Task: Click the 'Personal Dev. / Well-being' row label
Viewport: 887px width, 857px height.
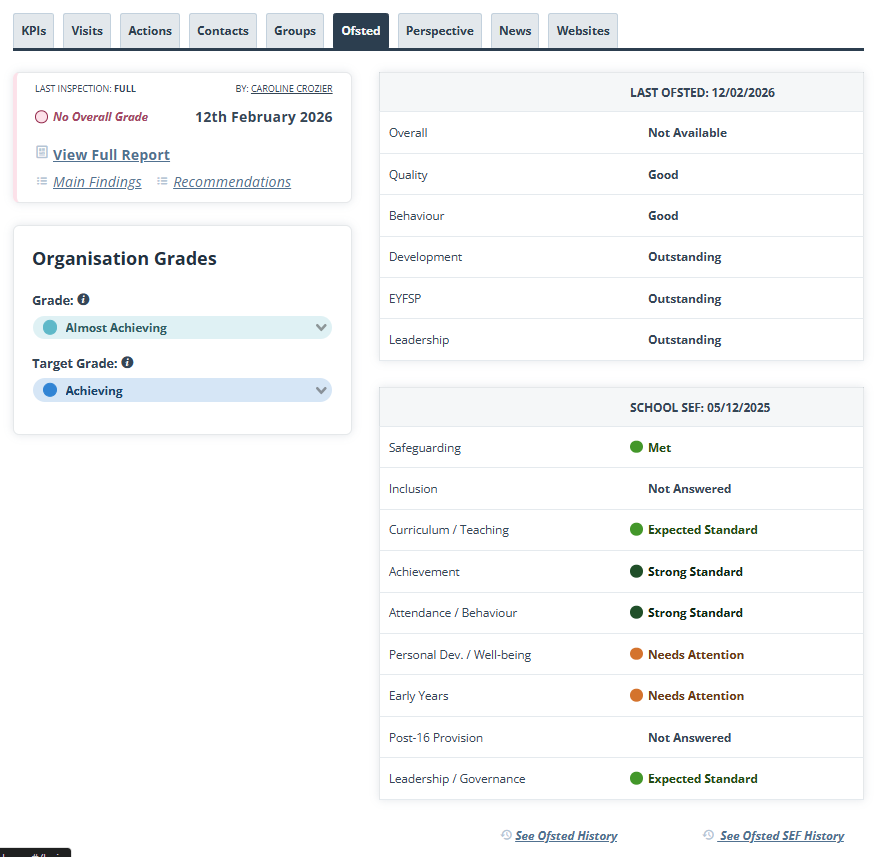Action: tap(460, 655)
